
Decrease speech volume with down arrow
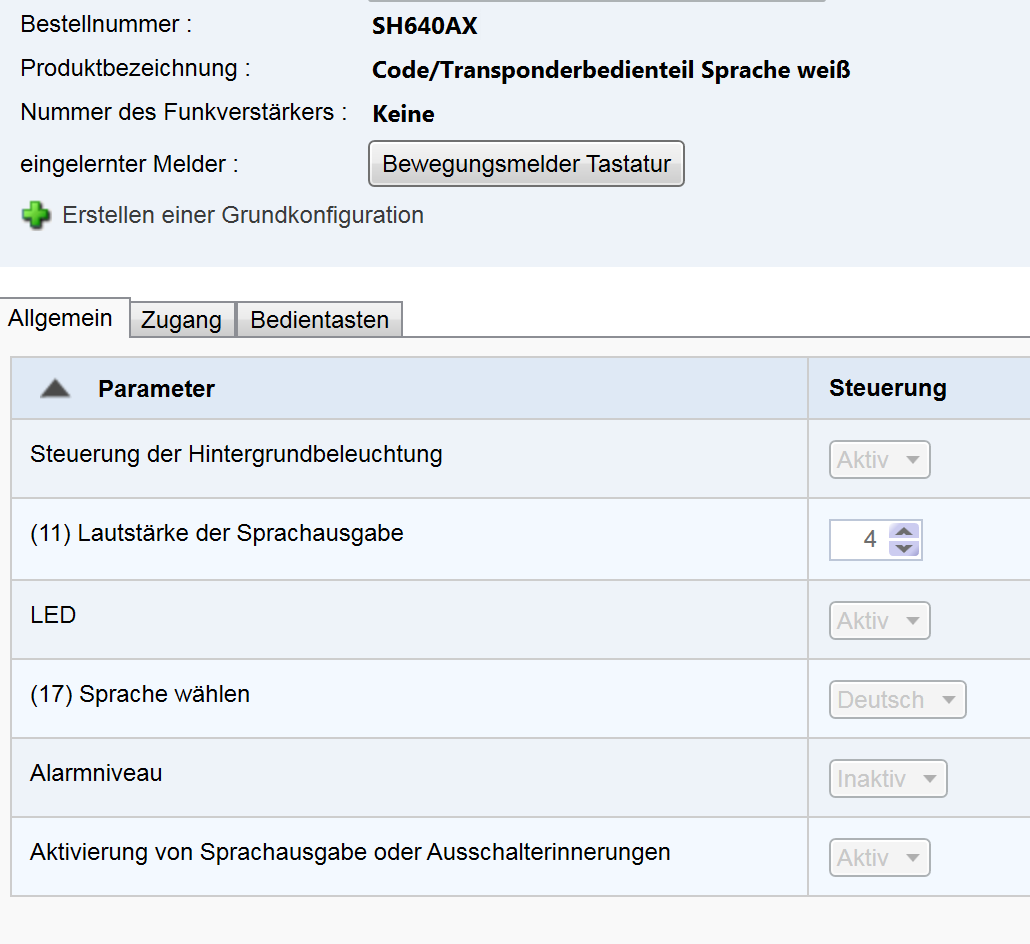coord(904,548)
